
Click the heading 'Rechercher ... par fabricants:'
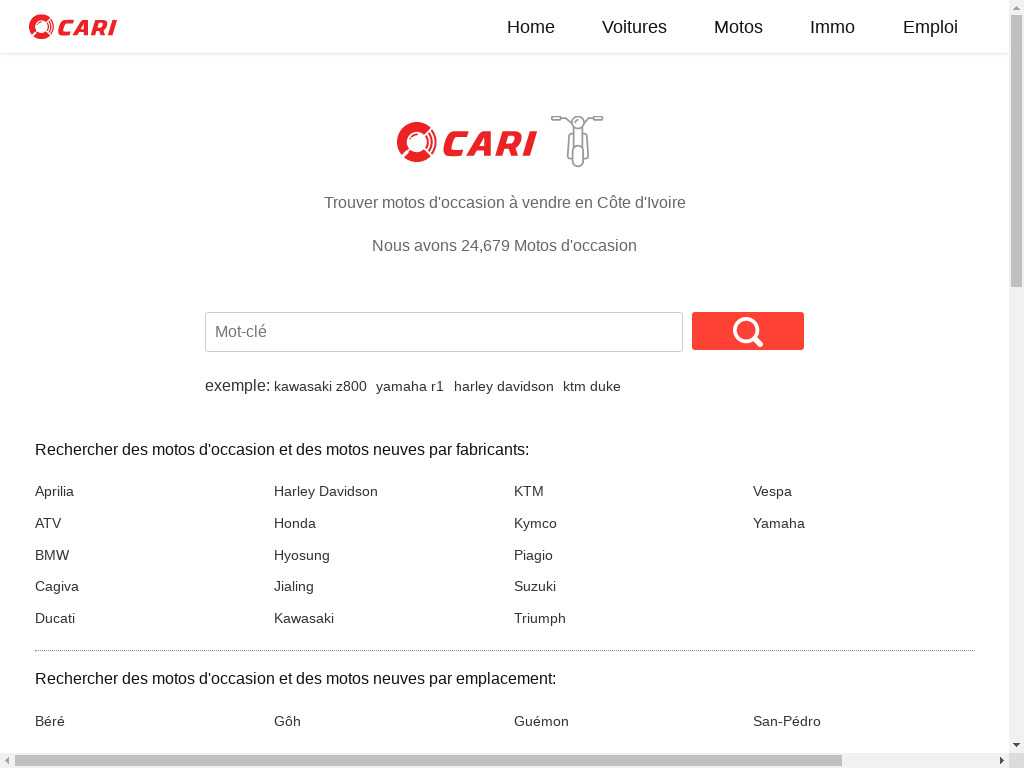point(282,450)
